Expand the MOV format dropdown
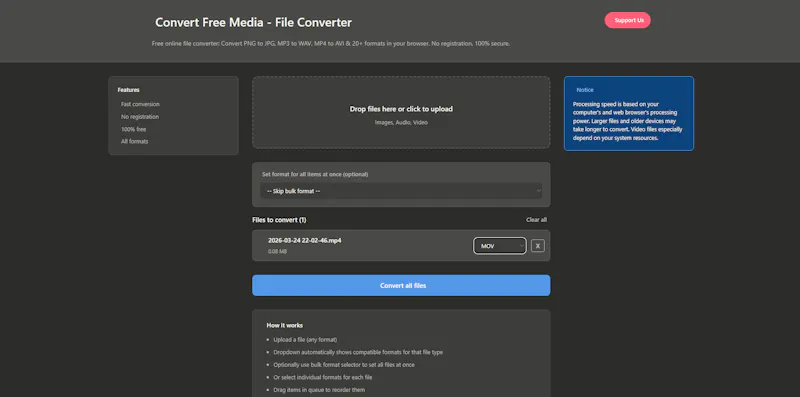The width and height of the screenshot is (800, 397). coord(499,246)
